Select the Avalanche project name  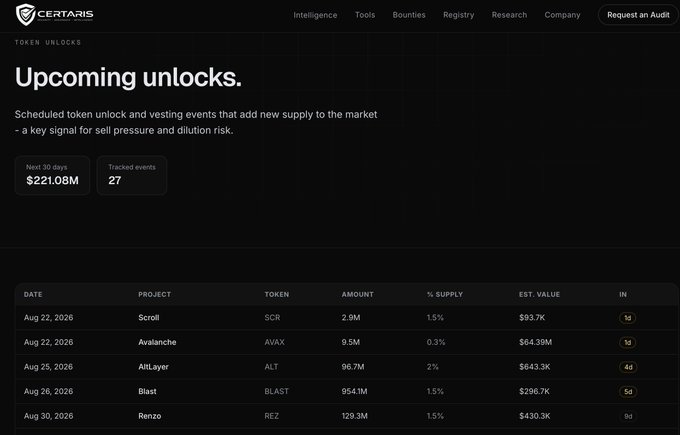[157, 342]
